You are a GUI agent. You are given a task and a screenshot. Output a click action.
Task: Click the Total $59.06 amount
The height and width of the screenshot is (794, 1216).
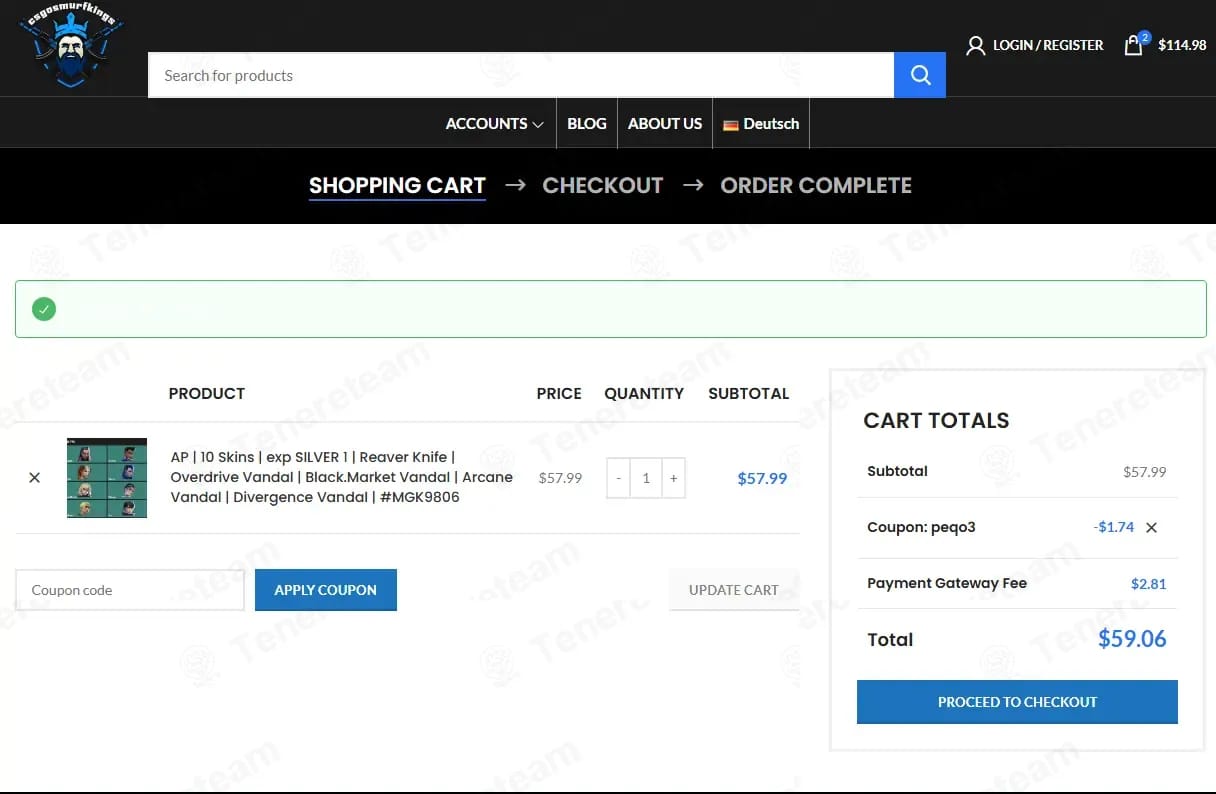pyautogui.click(x=1132, y=639)
